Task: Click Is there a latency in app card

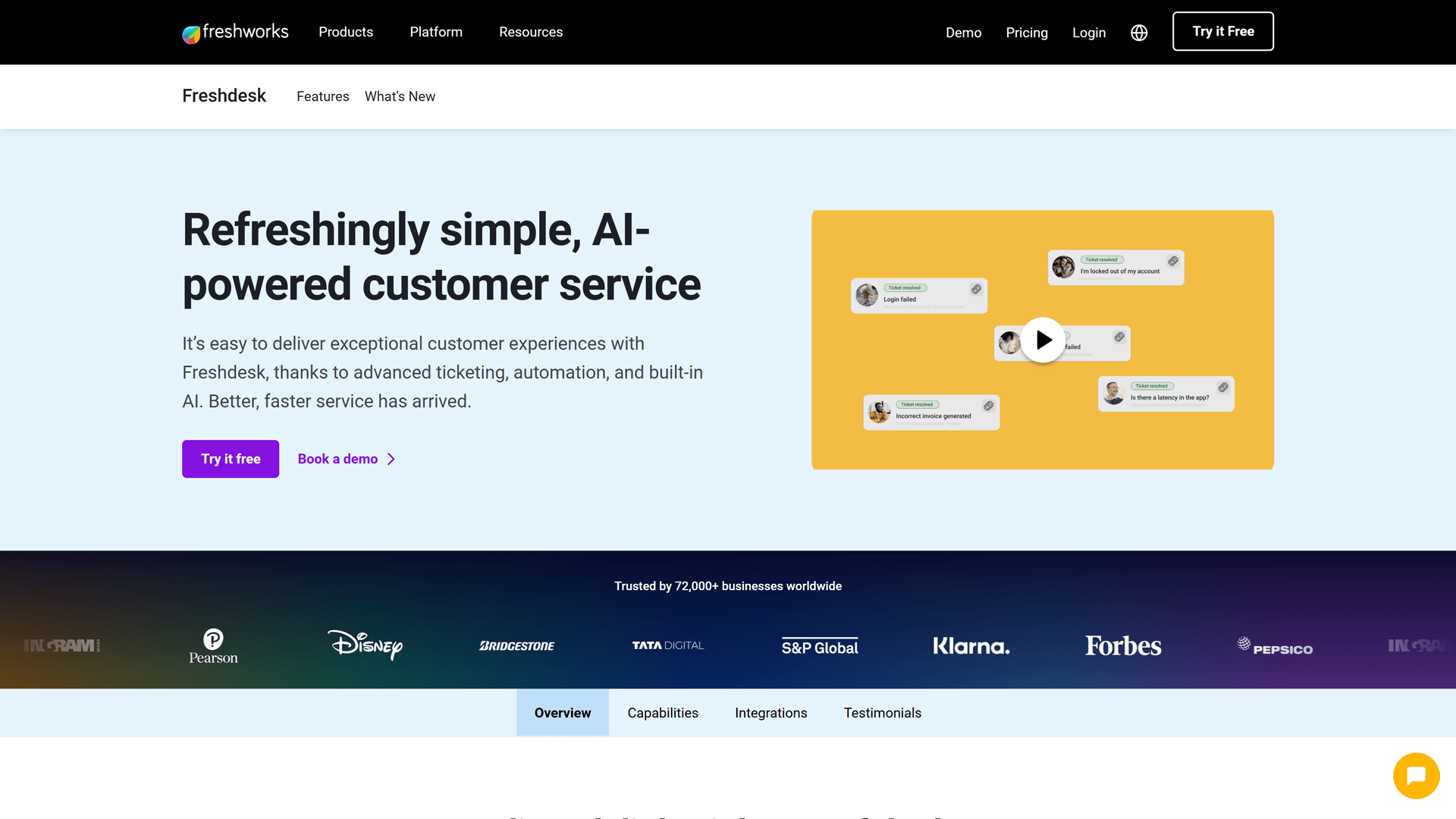Action: pos(1166,394)
